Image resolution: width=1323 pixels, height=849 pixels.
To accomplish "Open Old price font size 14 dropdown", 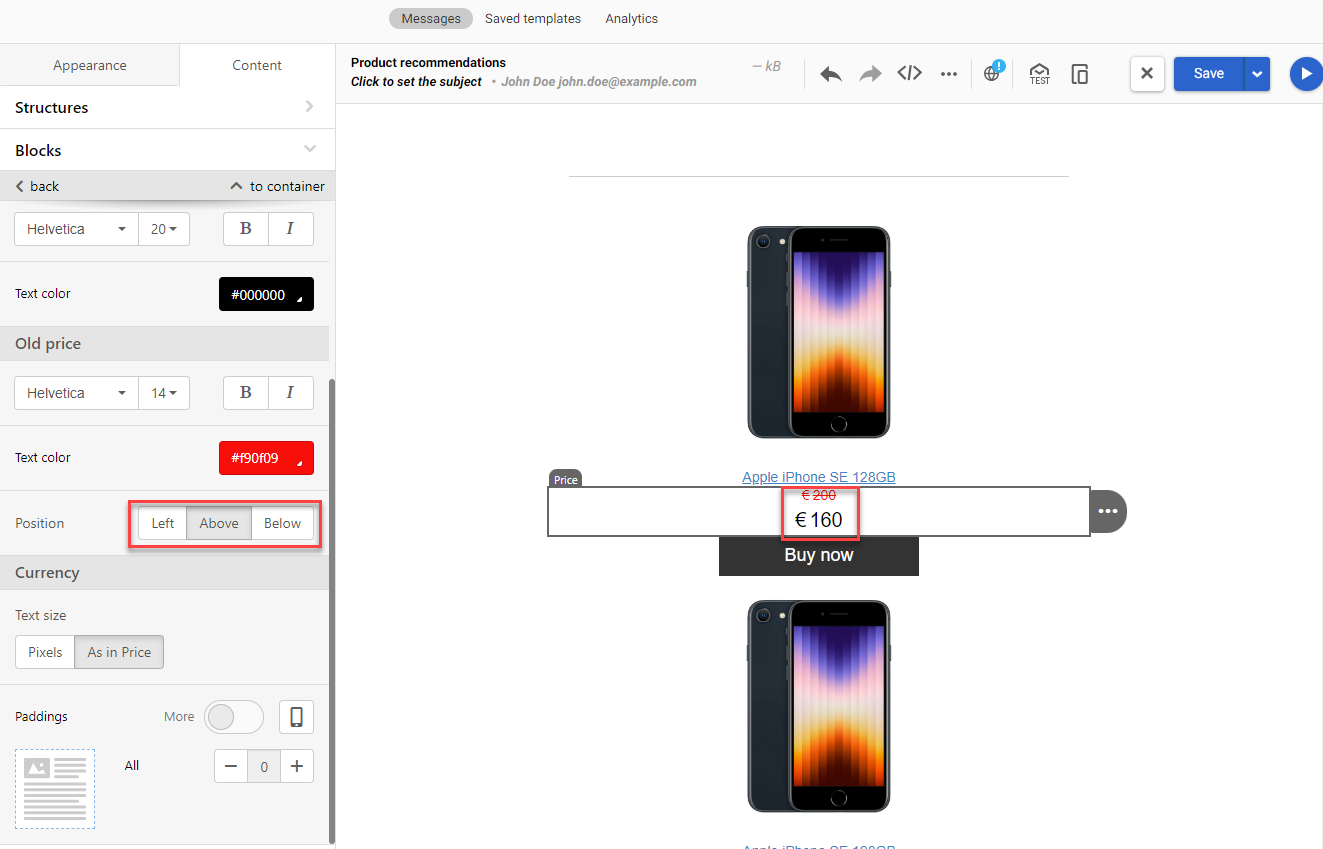I will pyautogui.click(x=163, y=393).
